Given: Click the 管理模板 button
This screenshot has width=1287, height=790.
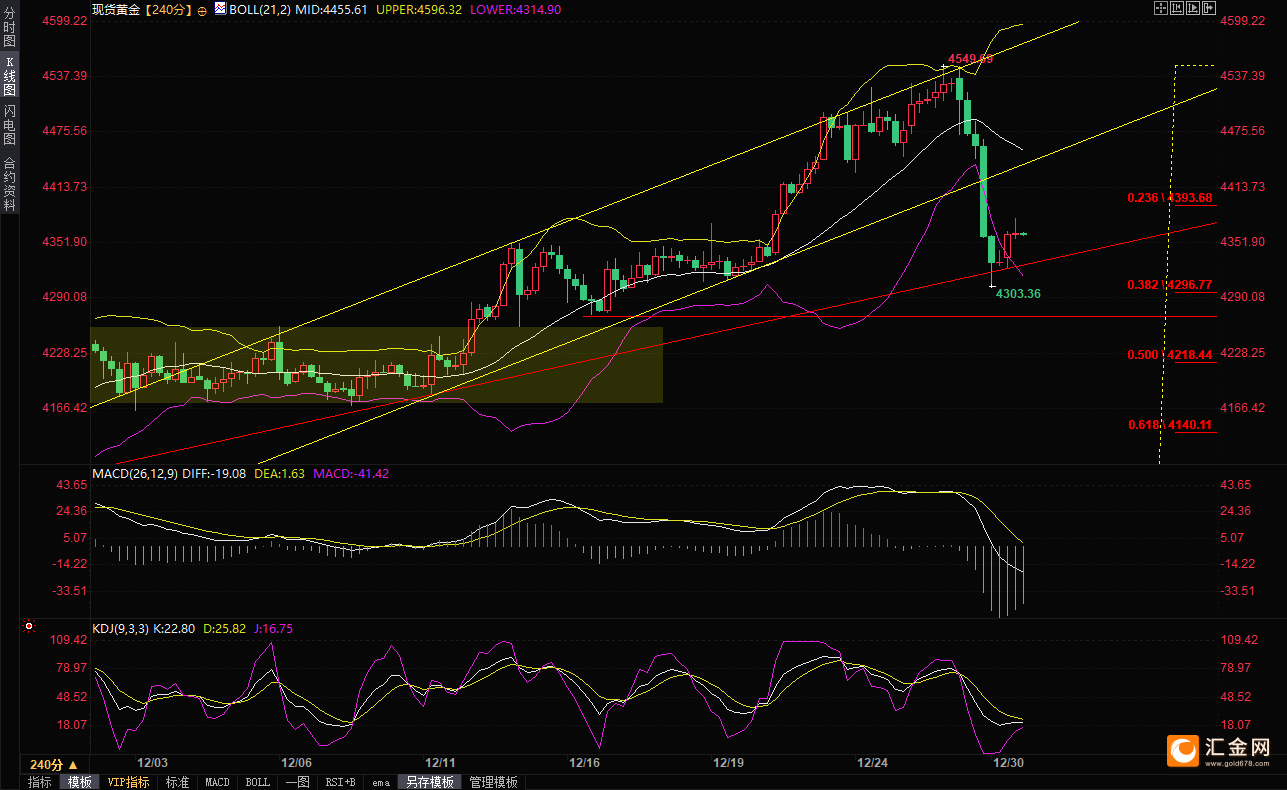Looking at the screenshot, I should tap(494, 782).
